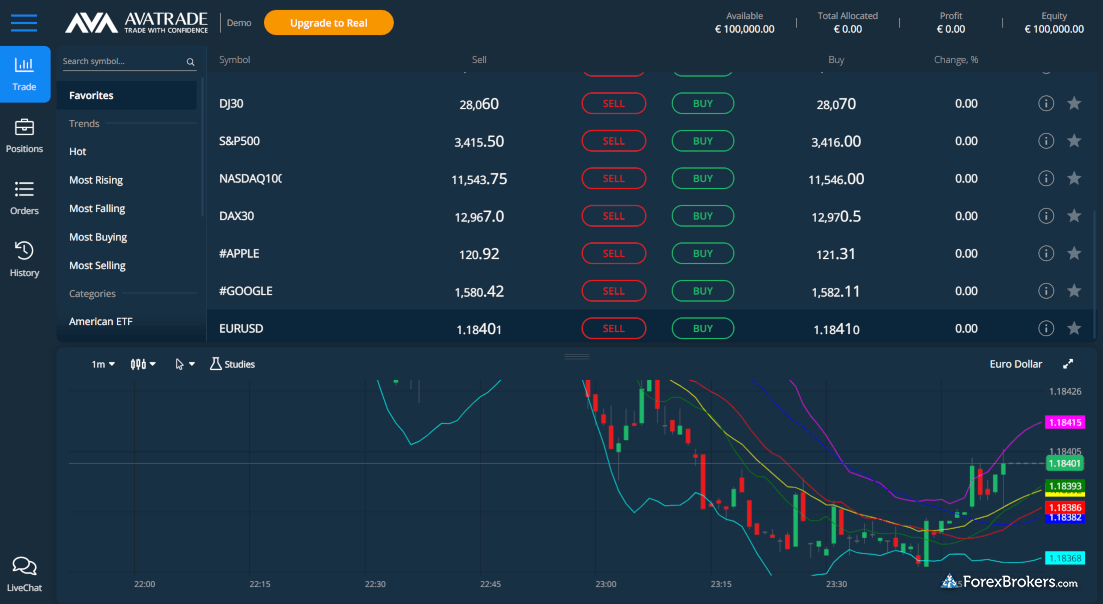This screenshot has width=1103, height=604.
Task: Select Most Selling list
Action: coord(97,265)
